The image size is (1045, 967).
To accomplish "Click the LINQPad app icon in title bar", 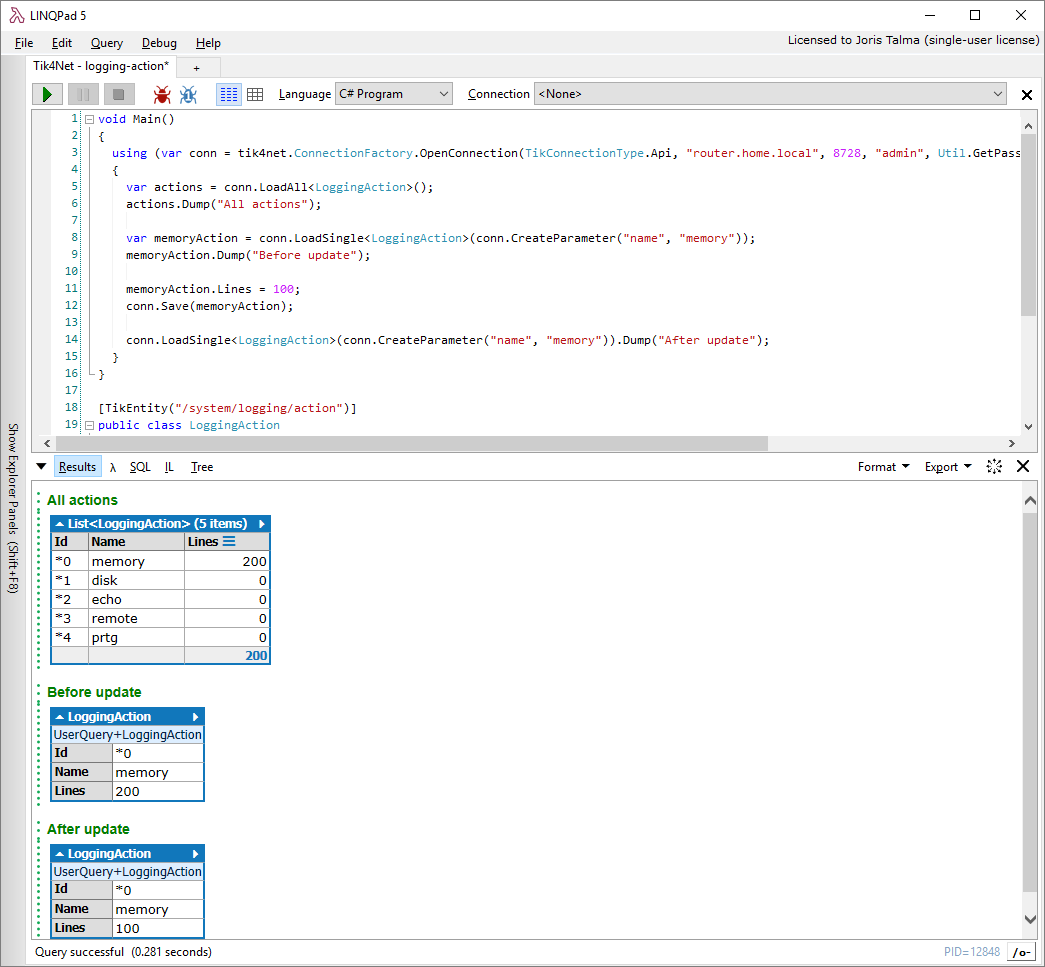I will pyautogui.click(x=17, y=15).
